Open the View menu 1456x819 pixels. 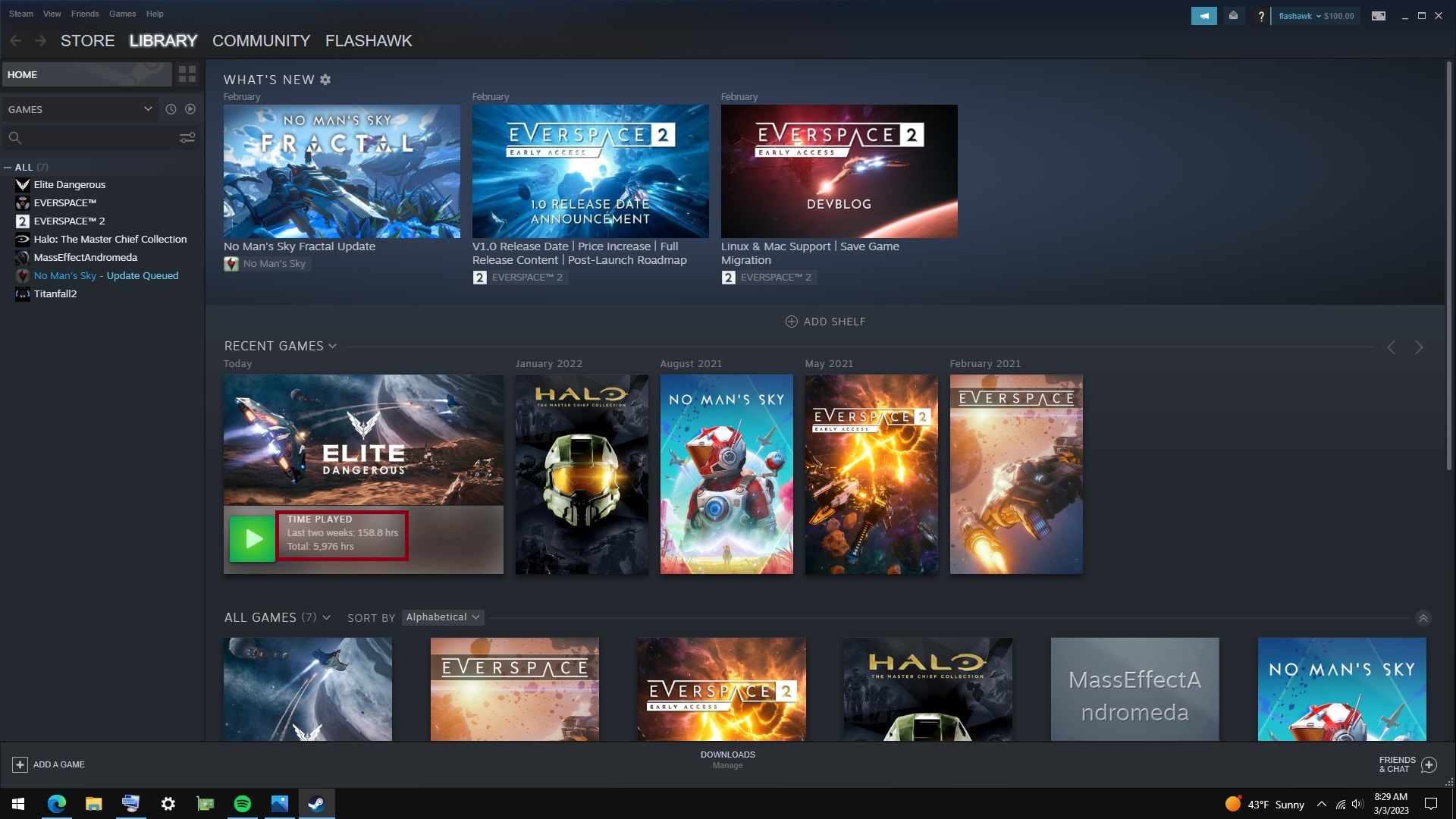[x=52, y=14]
